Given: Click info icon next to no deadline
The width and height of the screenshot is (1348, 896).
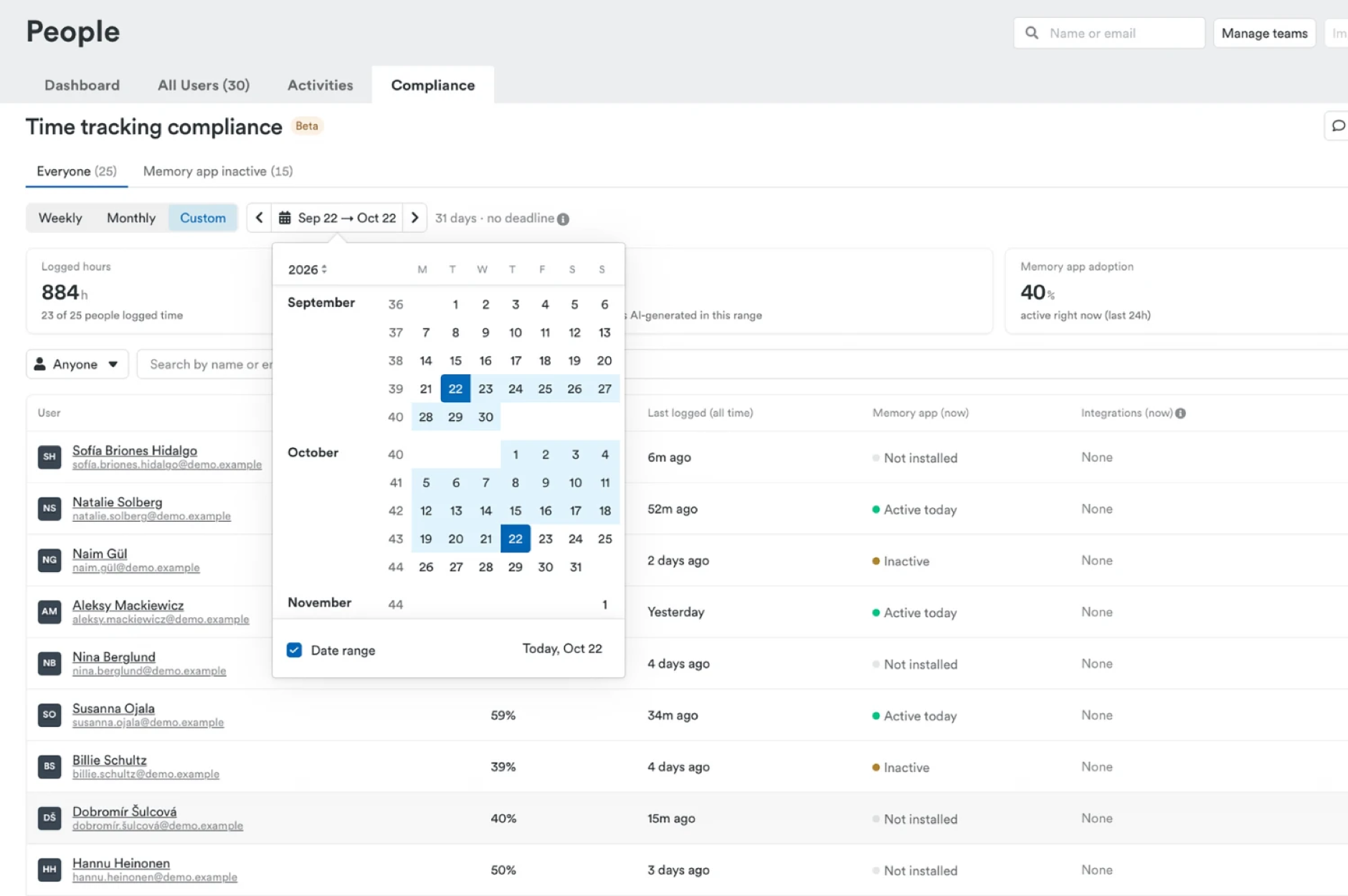Looking at the screenshot, I should [563, 219].
